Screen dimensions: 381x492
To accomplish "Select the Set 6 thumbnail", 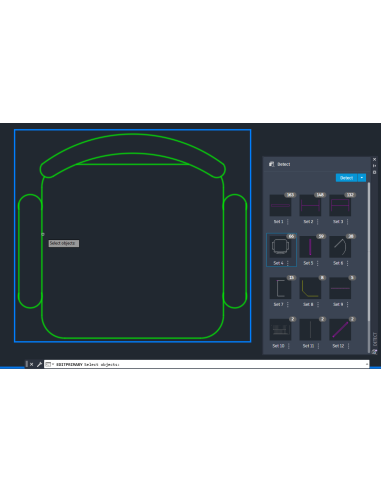I will pyautogui.click(x=340, y=247).
